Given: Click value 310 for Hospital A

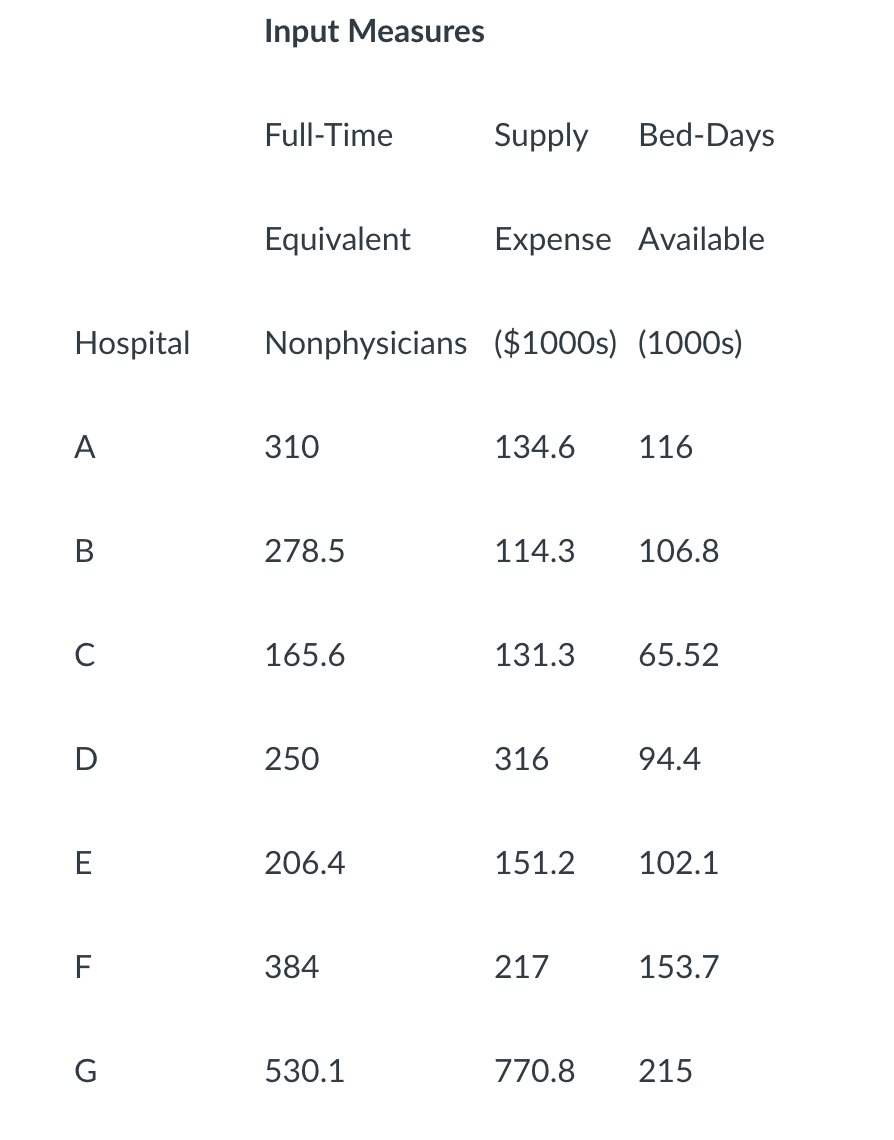Looking at the screenshot, I should (x=291, y=447).
